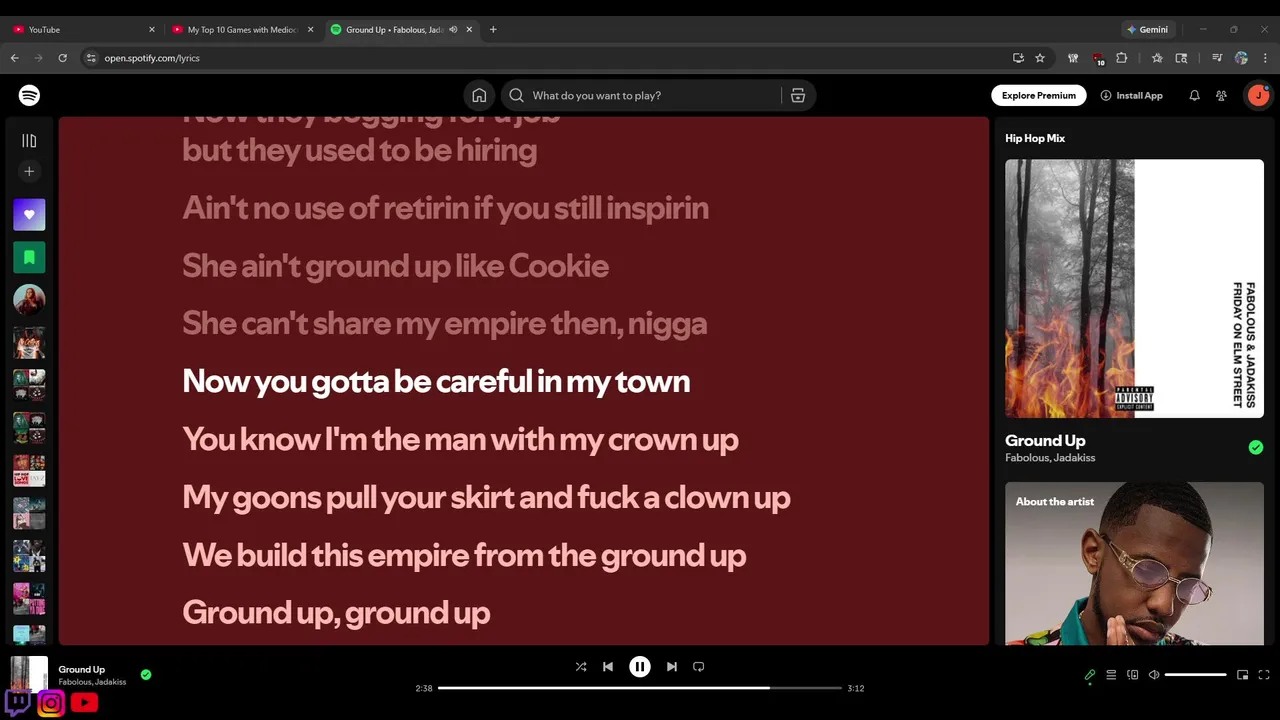Open Connect to a device icon
The height and width of the screenshot is (720, 1280).
1133,675
